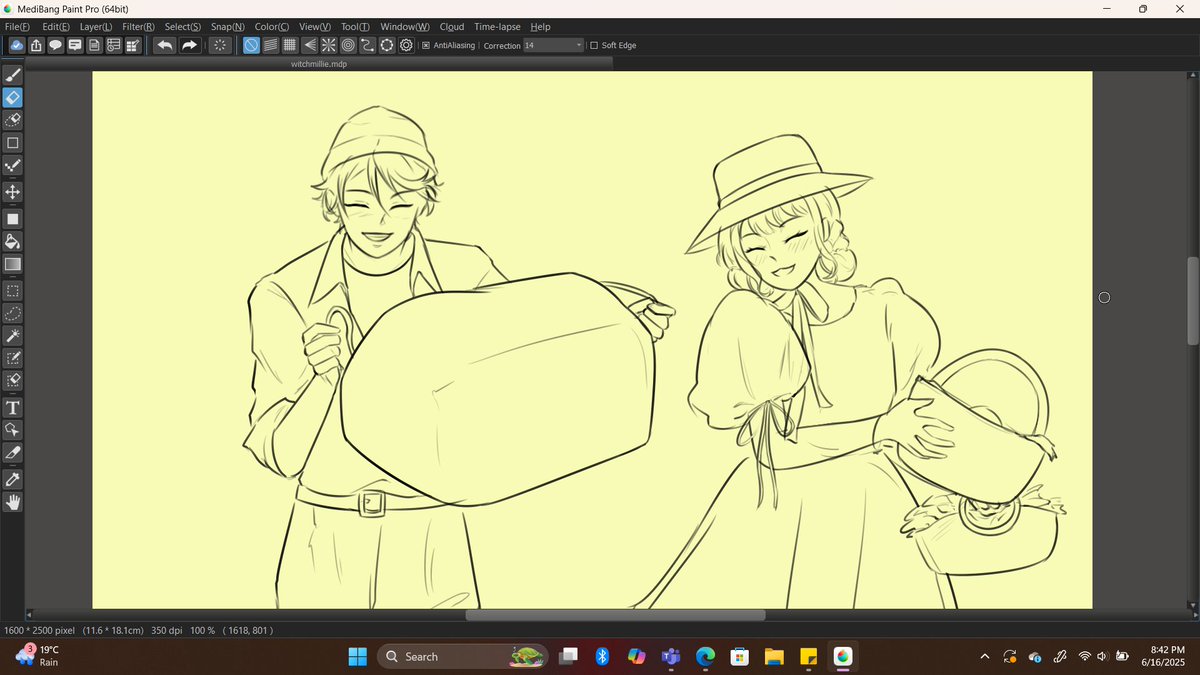
Task: Click the taskbar Search box
Action: tap(462, 657)
